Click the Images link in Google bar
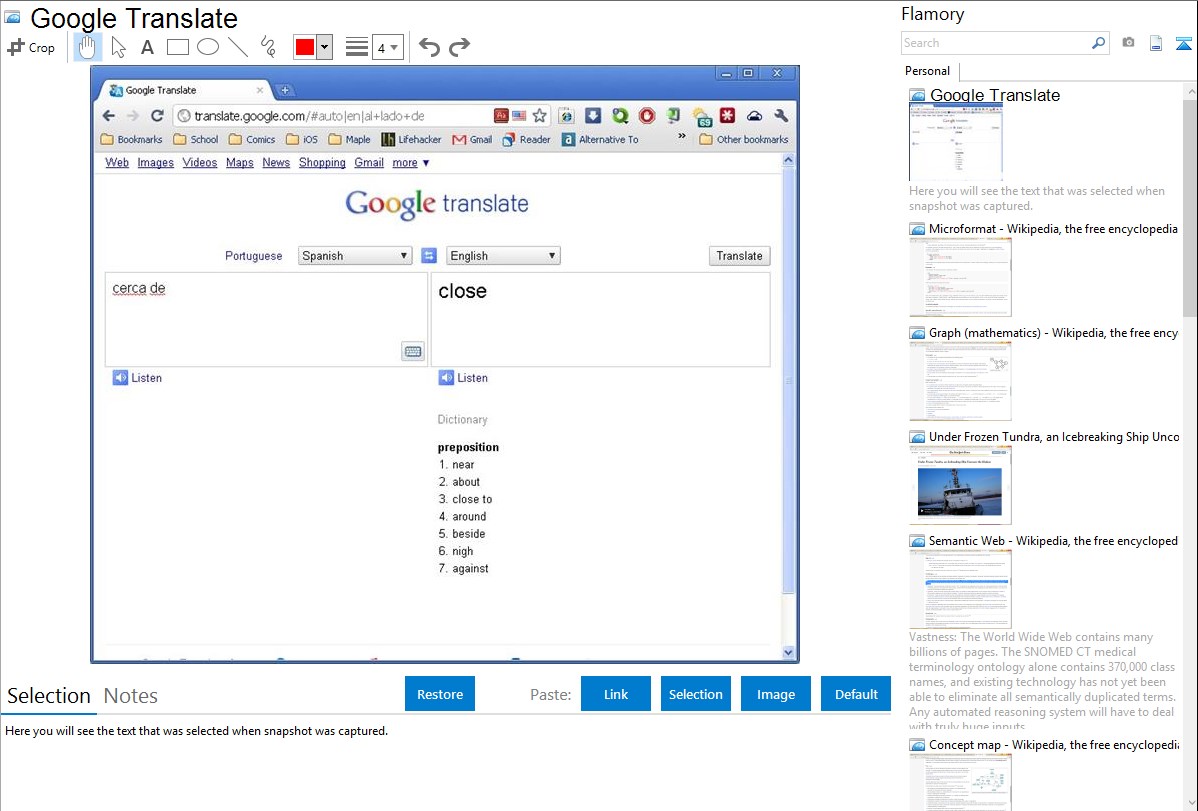Viewport: 1198px width, 811px height. pos(156,162)
